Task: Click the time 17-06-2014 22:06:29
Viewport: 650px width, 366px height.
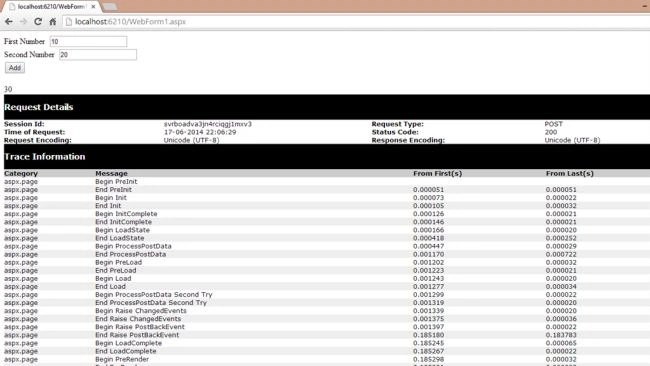Action: (200, 132)
